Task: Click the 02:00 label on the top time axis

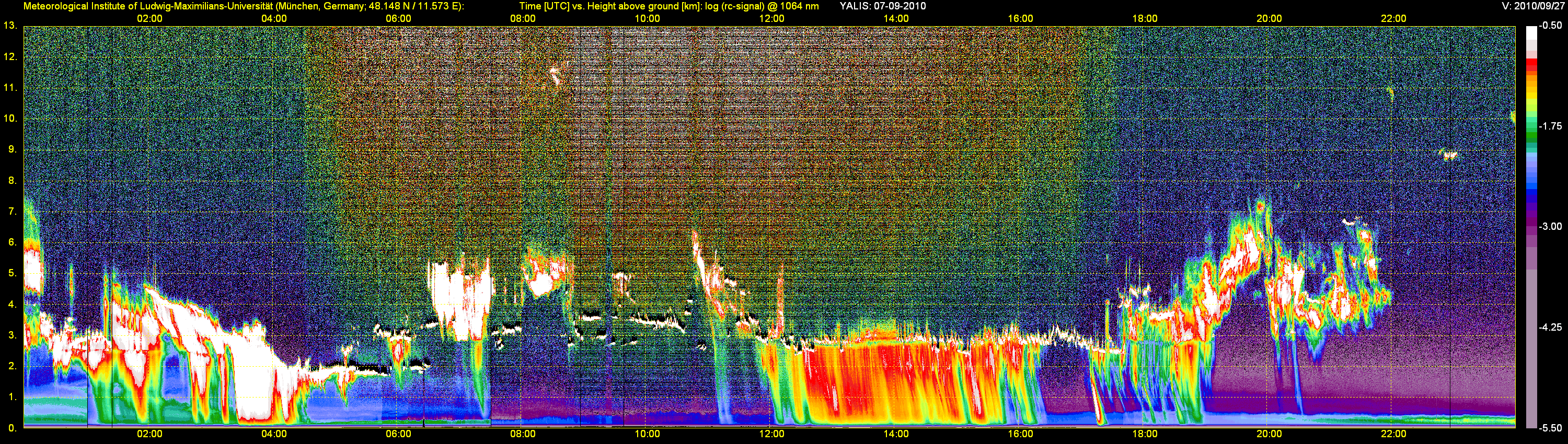Action: point(149,19)
